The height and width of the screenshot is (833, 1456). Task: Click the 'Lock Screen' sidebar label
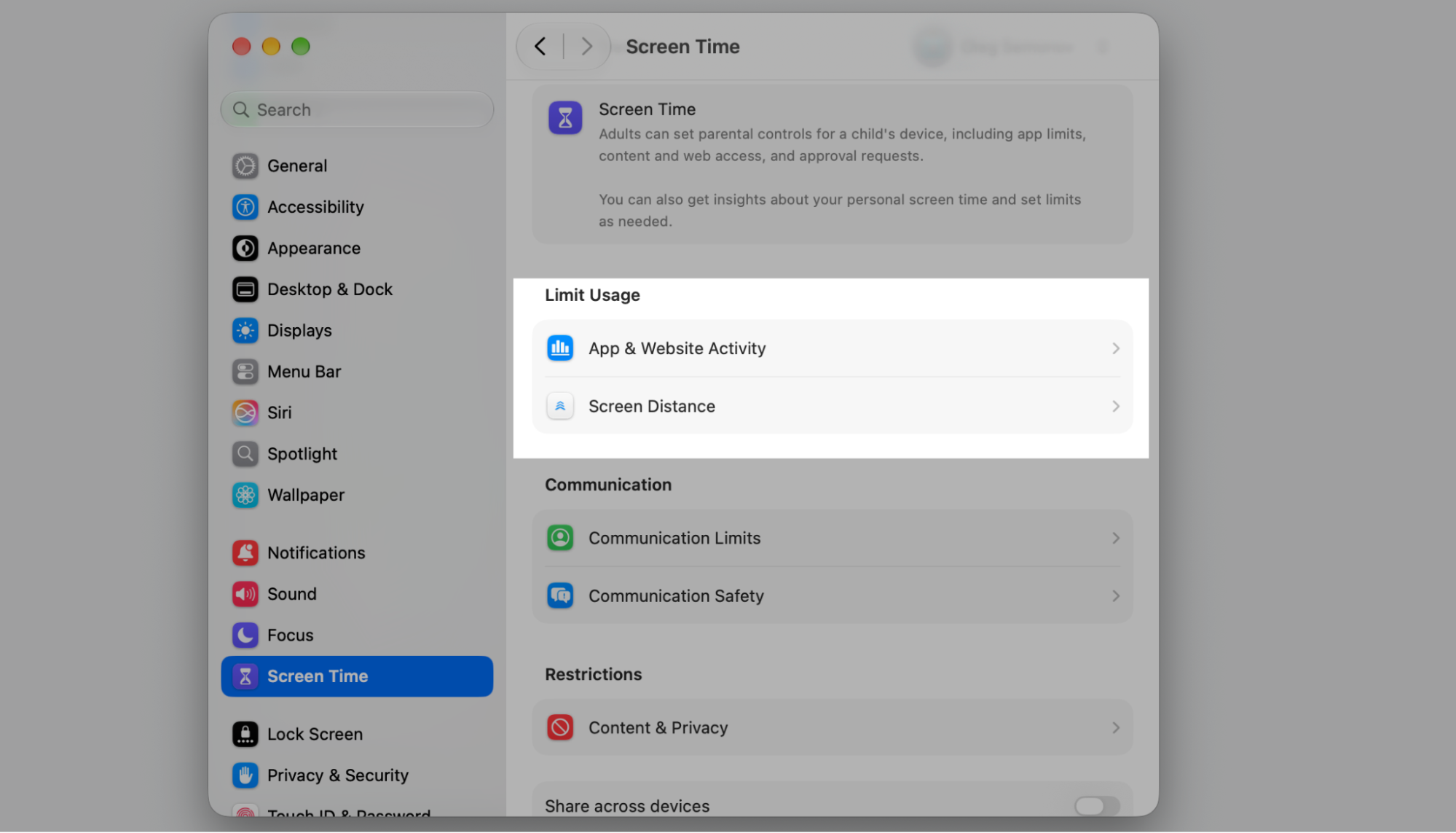(x=315, y=734)
